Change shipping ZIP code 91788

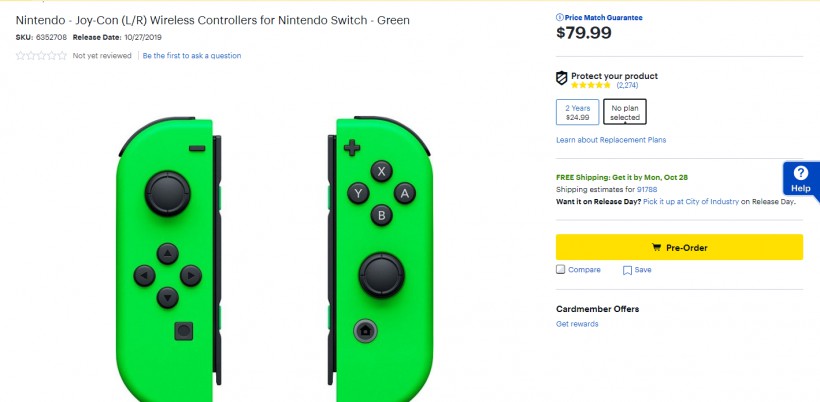pyautogui.click(x=647, y=189)
